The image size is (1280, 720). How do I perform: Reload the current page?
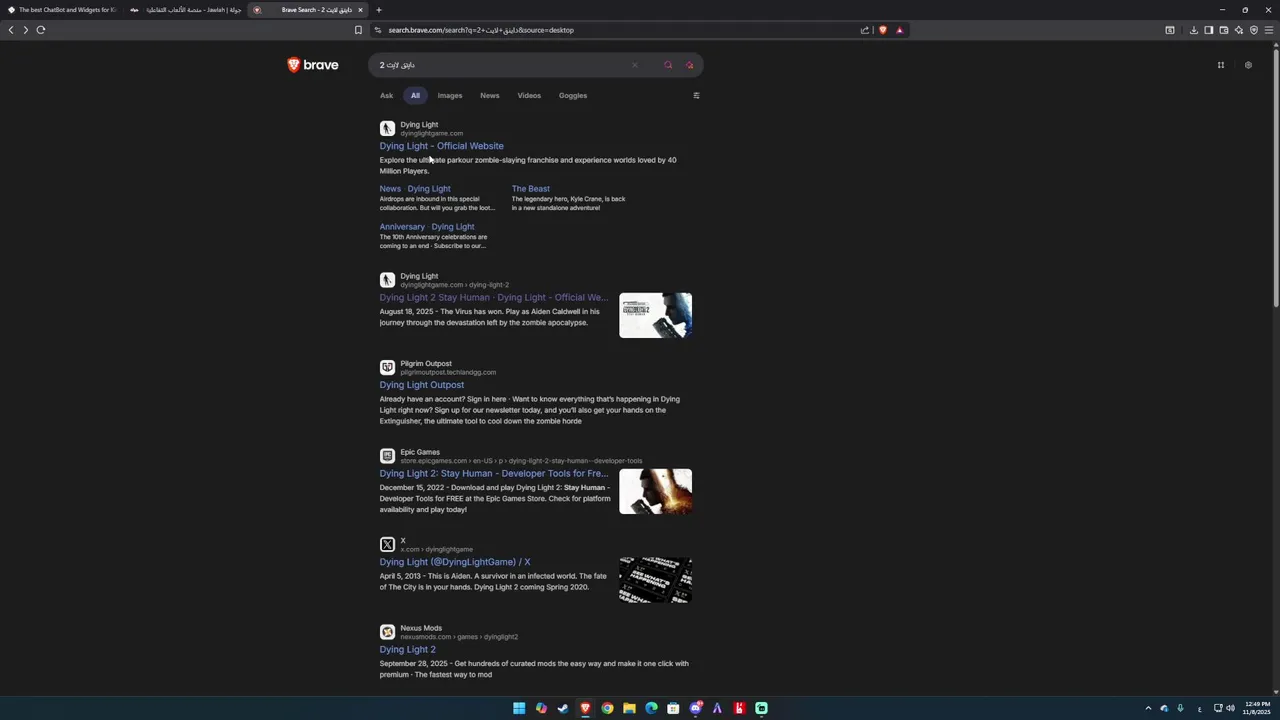click(41, 30)
